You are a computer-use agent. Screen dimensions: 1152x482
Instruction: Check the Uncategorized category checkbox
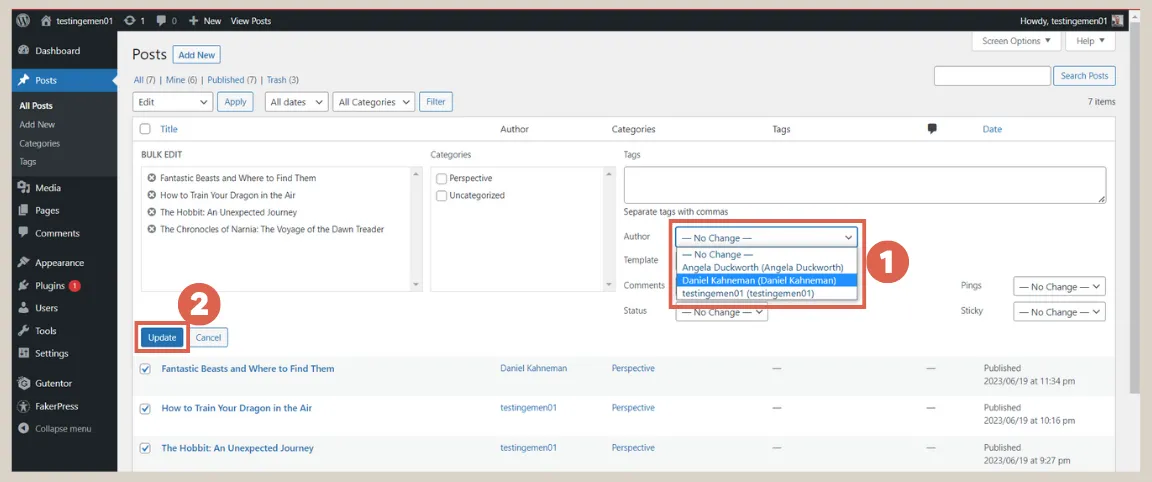pyautogui.click(x=442, y=196)
